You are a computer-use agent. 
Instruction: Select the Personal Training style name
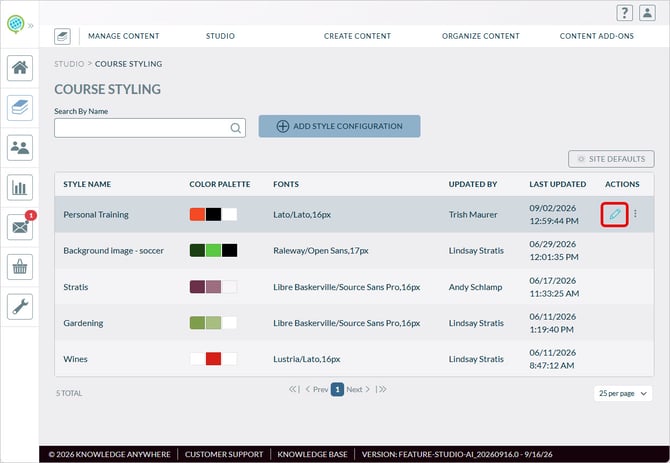click(96, 214)
